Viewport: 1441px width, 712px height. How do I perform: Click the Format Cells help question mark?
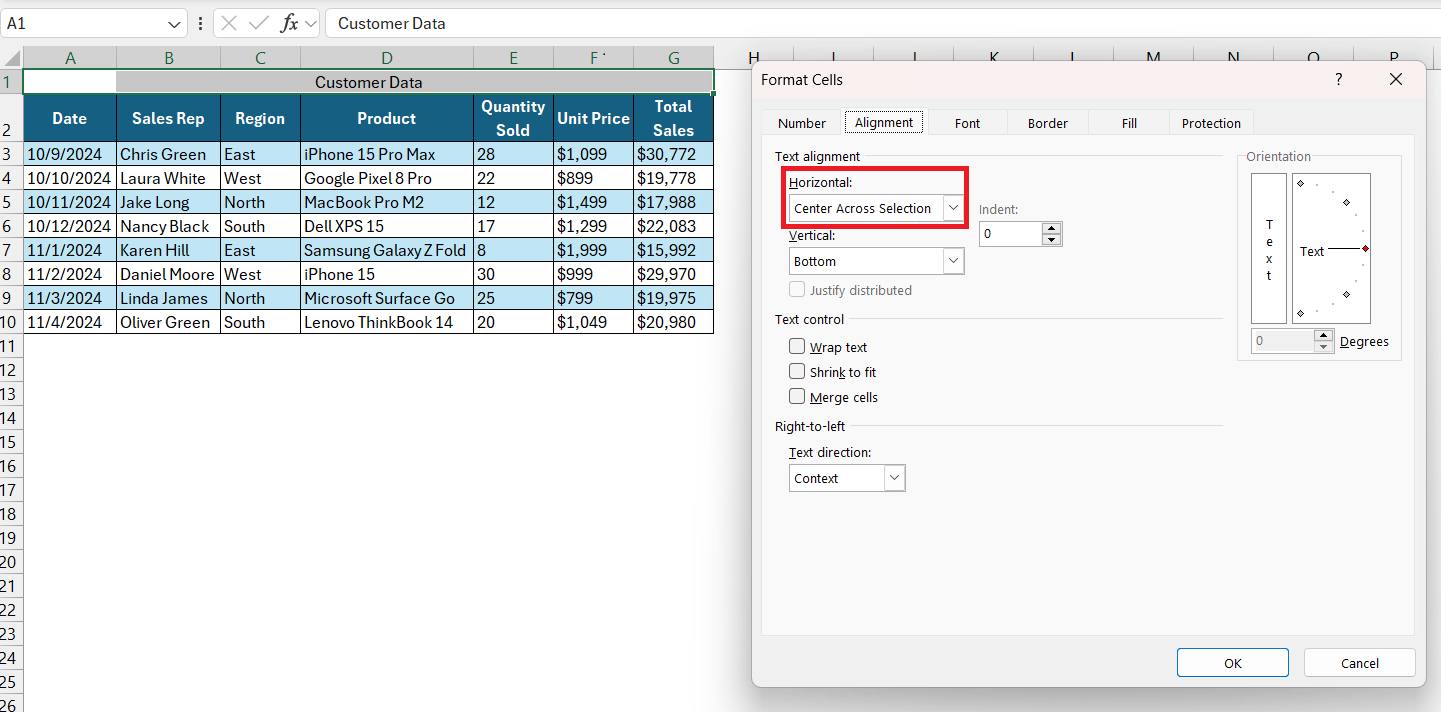1339,79
